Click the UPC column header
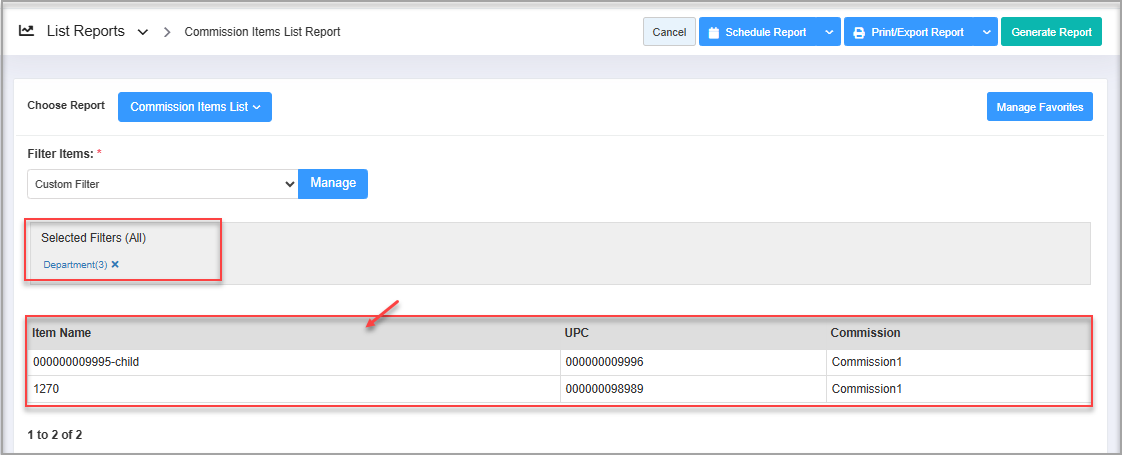 pos(578,333)
